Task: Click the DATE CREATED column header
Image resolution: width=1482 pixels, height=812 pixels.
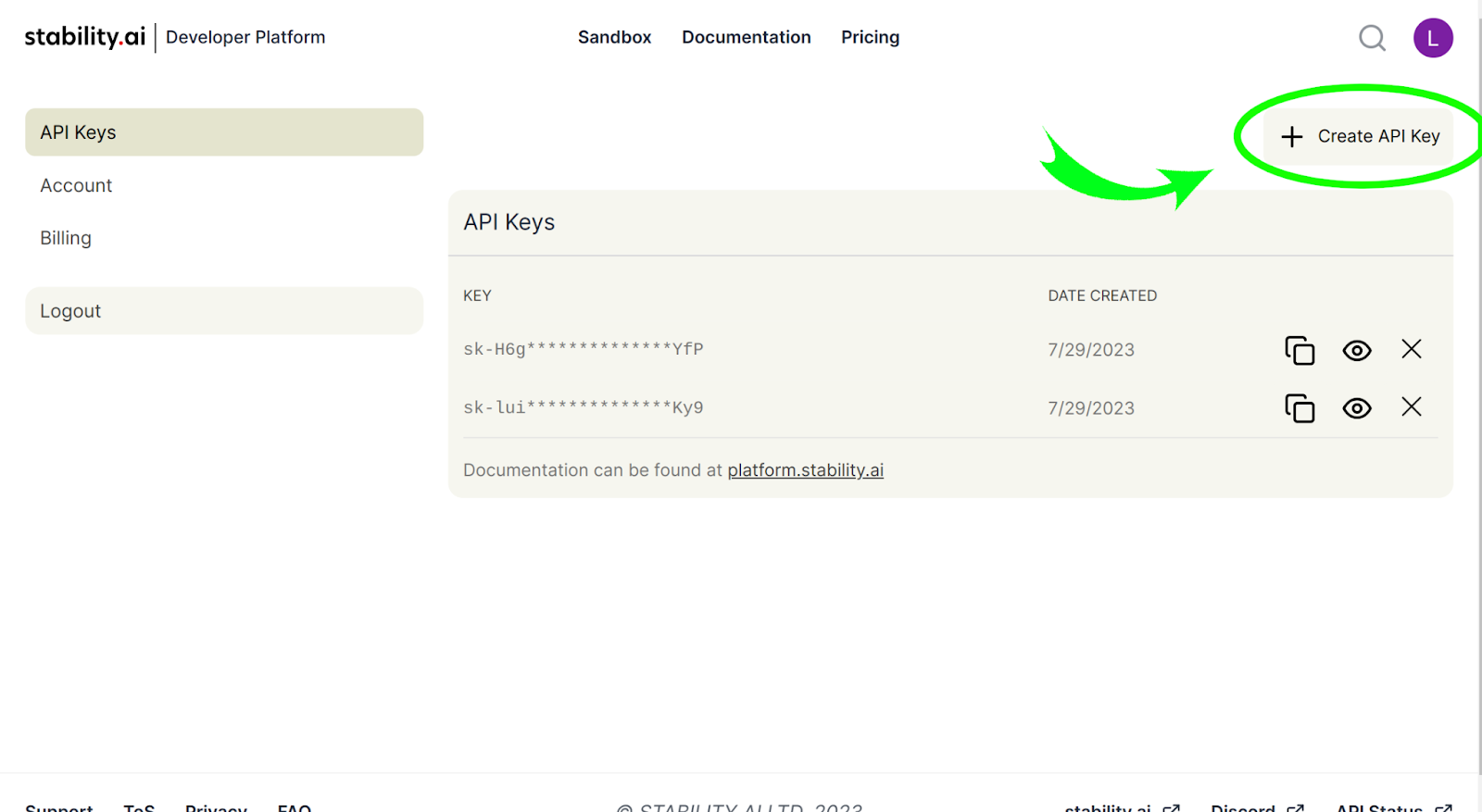Action: coord(1102,295)
